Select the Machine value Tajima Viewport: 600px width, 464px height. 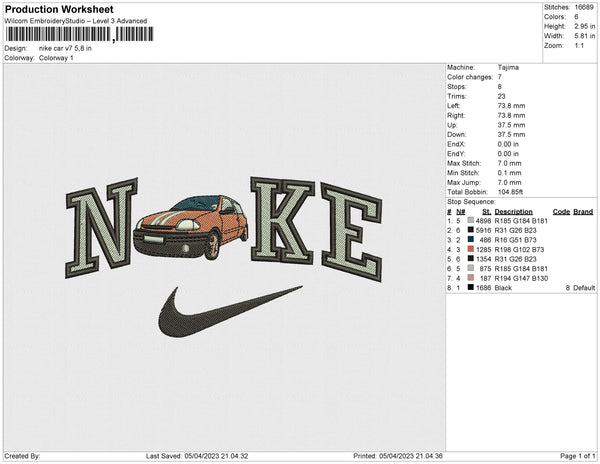[508, 67]
